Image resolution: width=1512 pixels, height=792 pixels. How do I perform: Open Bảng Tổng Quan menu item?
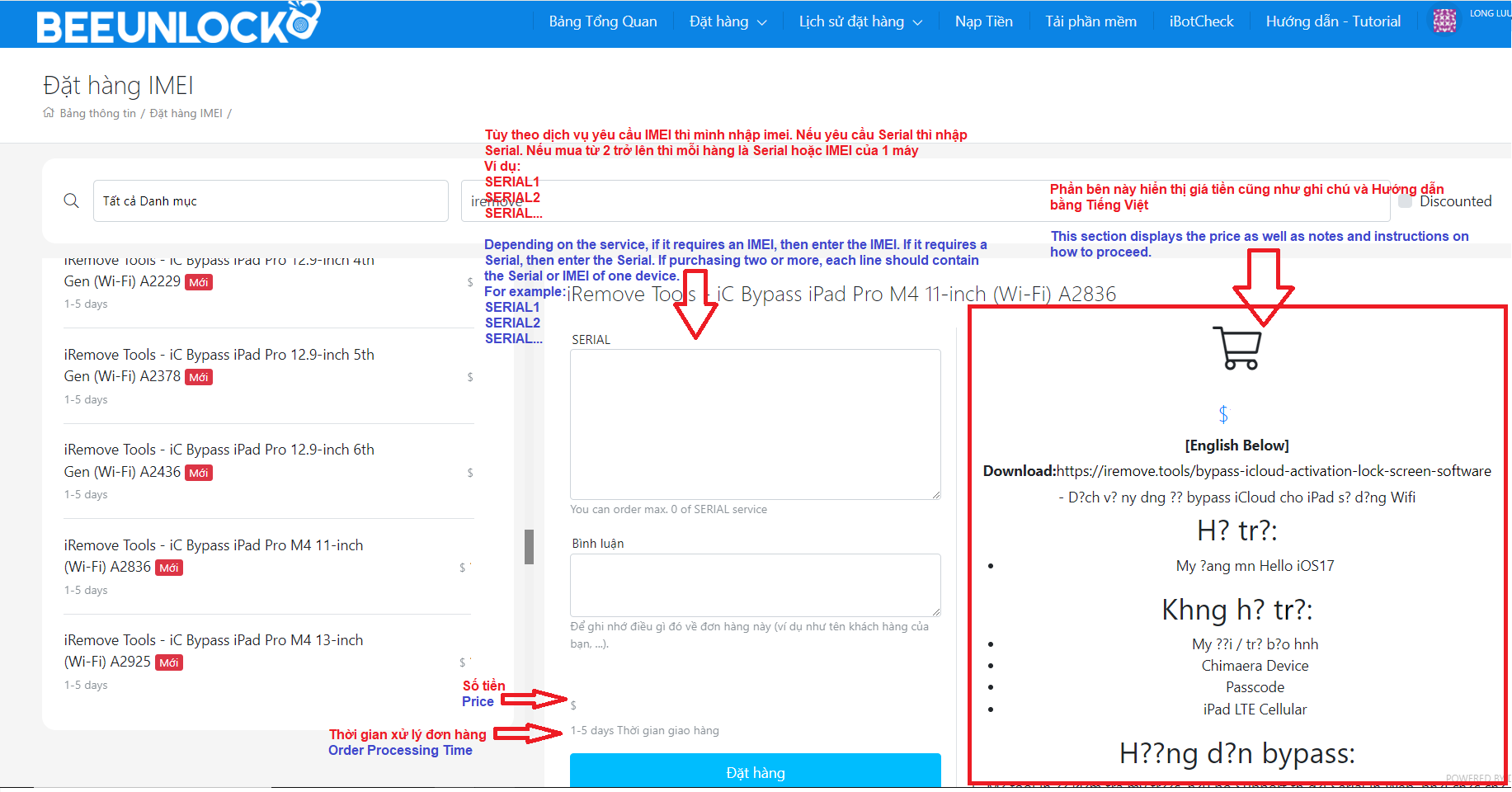point(603,21)
